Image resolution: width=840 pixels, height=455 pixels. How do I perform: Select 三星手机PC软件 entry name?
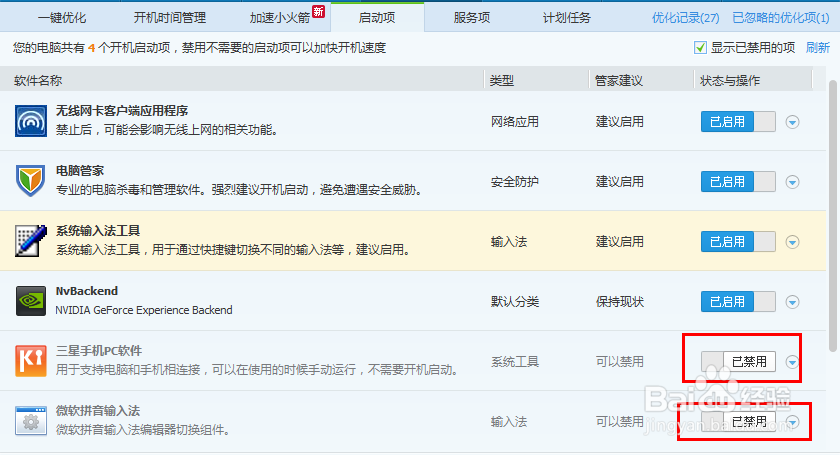[x=99, y=351]
